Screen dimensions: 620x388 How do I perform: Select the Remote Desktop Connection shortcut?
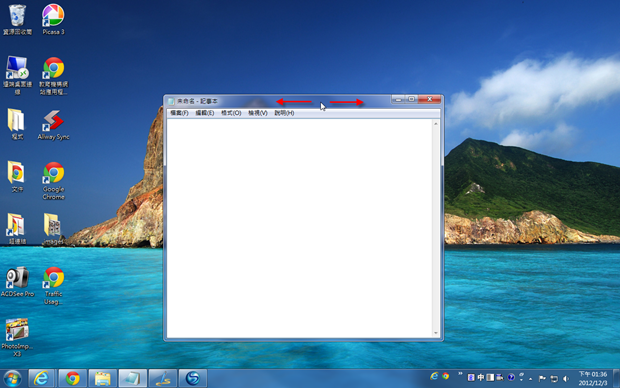click(x=17, y=75)
